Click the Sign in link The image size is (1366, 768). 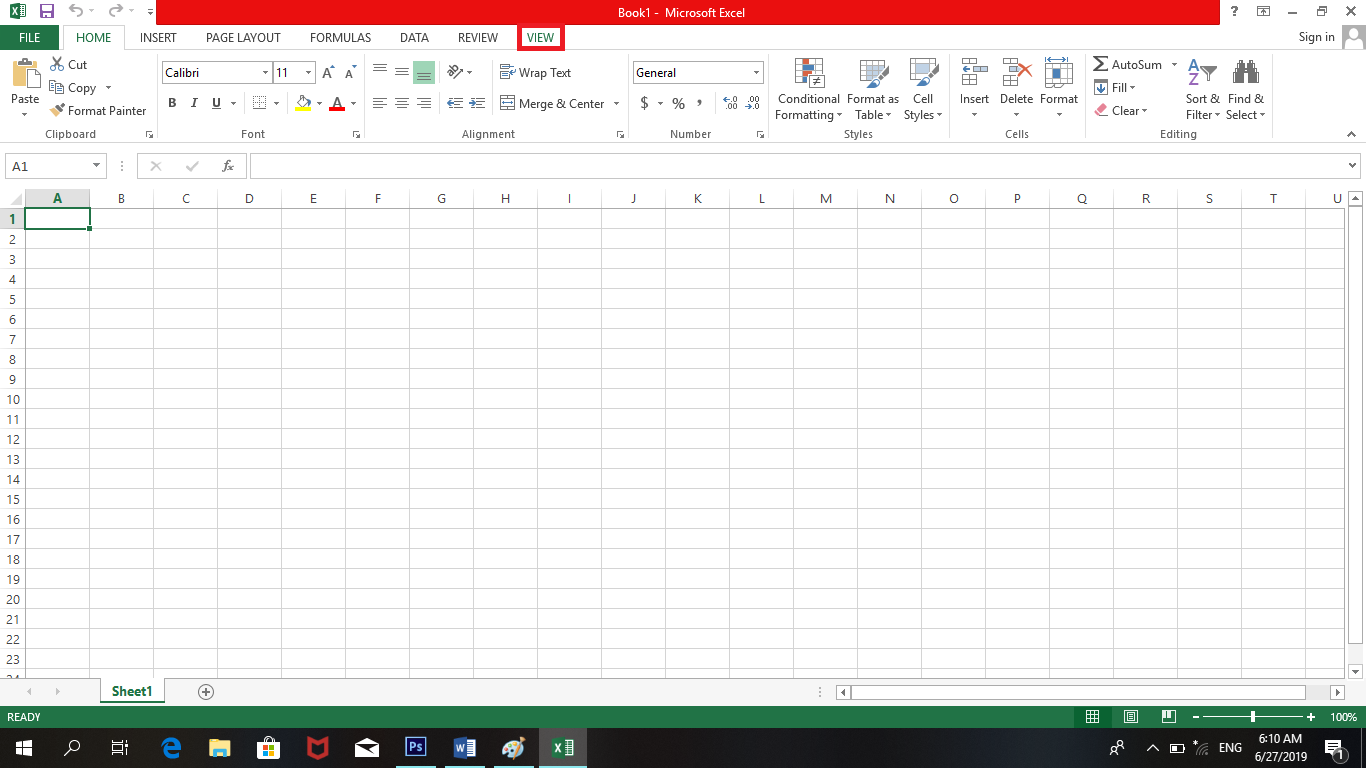click(1315, 37)
